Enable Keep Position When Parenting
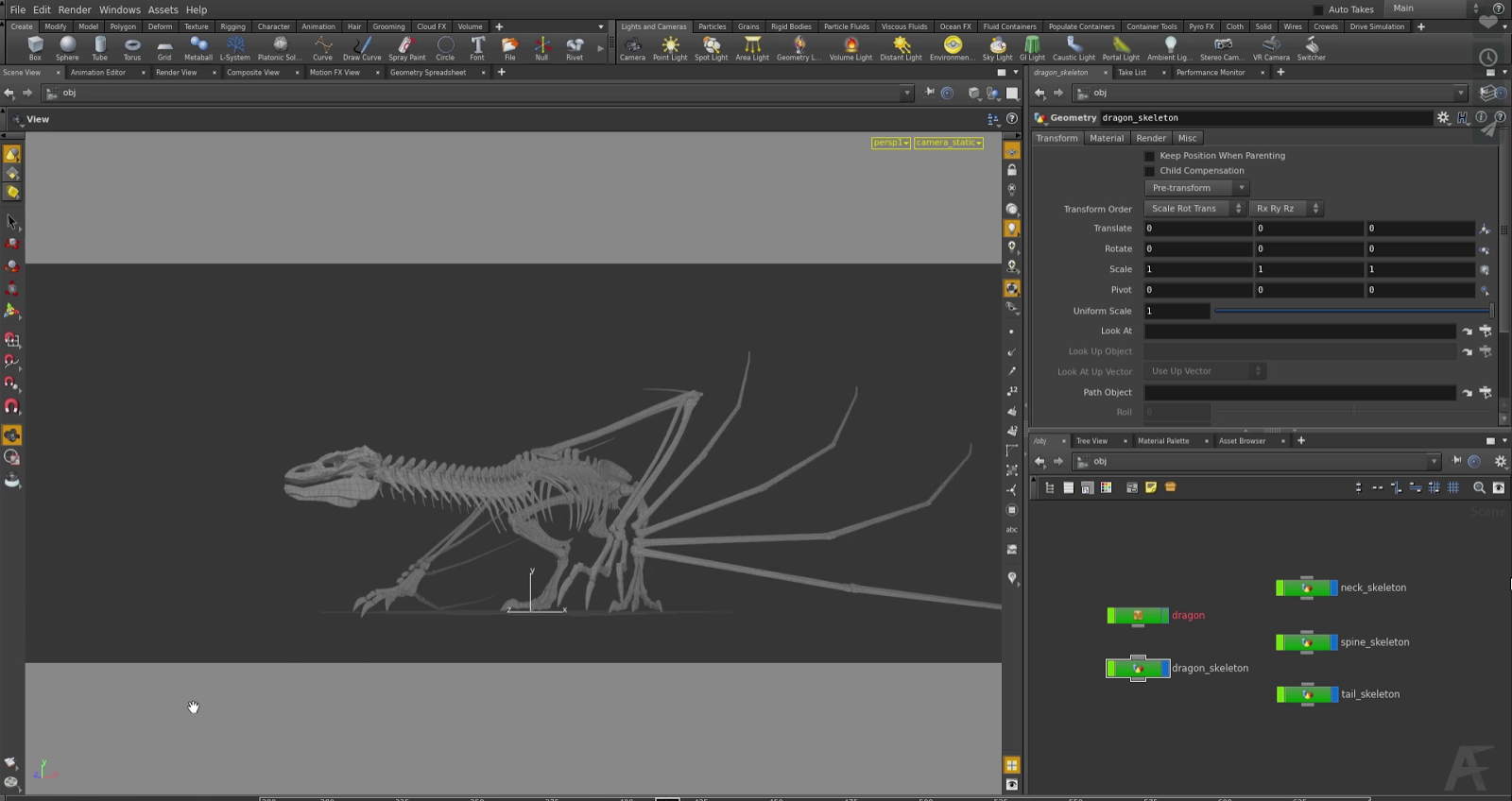 pyautogui.click(x=1149, y=156)
